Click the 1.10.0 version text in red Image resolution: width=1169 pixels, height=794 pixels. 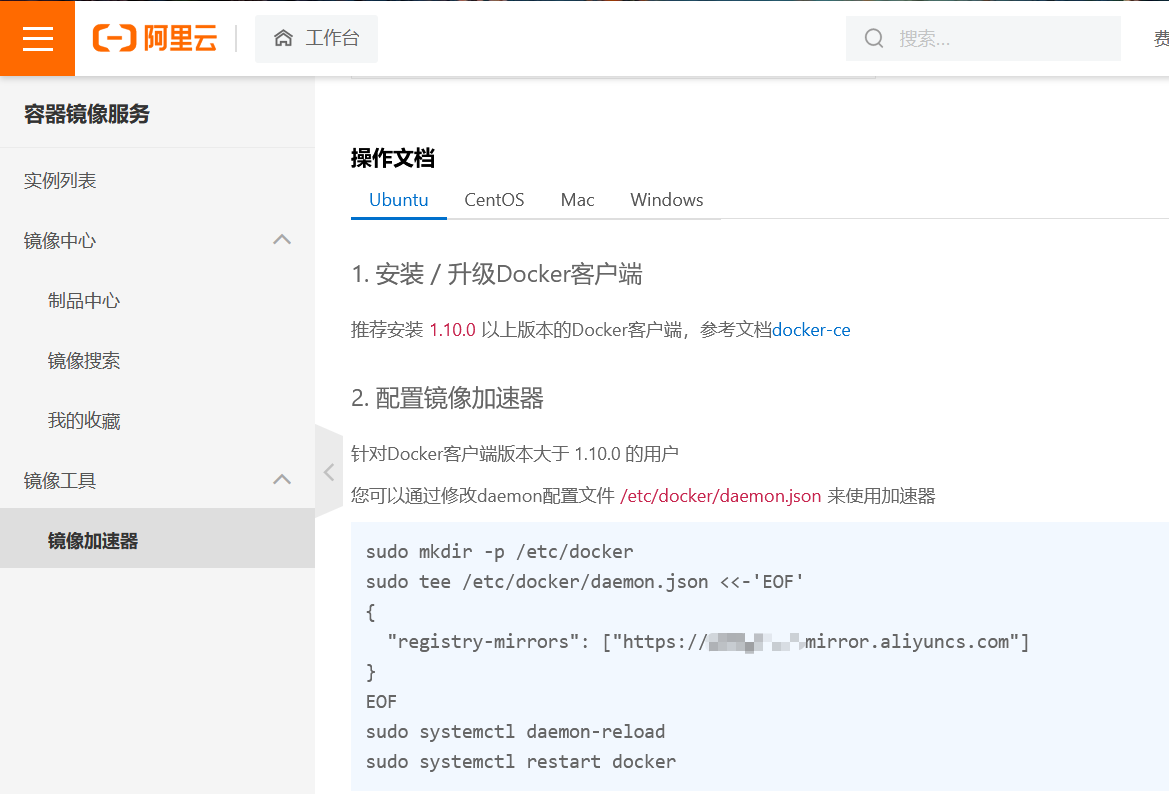[453, 330]
